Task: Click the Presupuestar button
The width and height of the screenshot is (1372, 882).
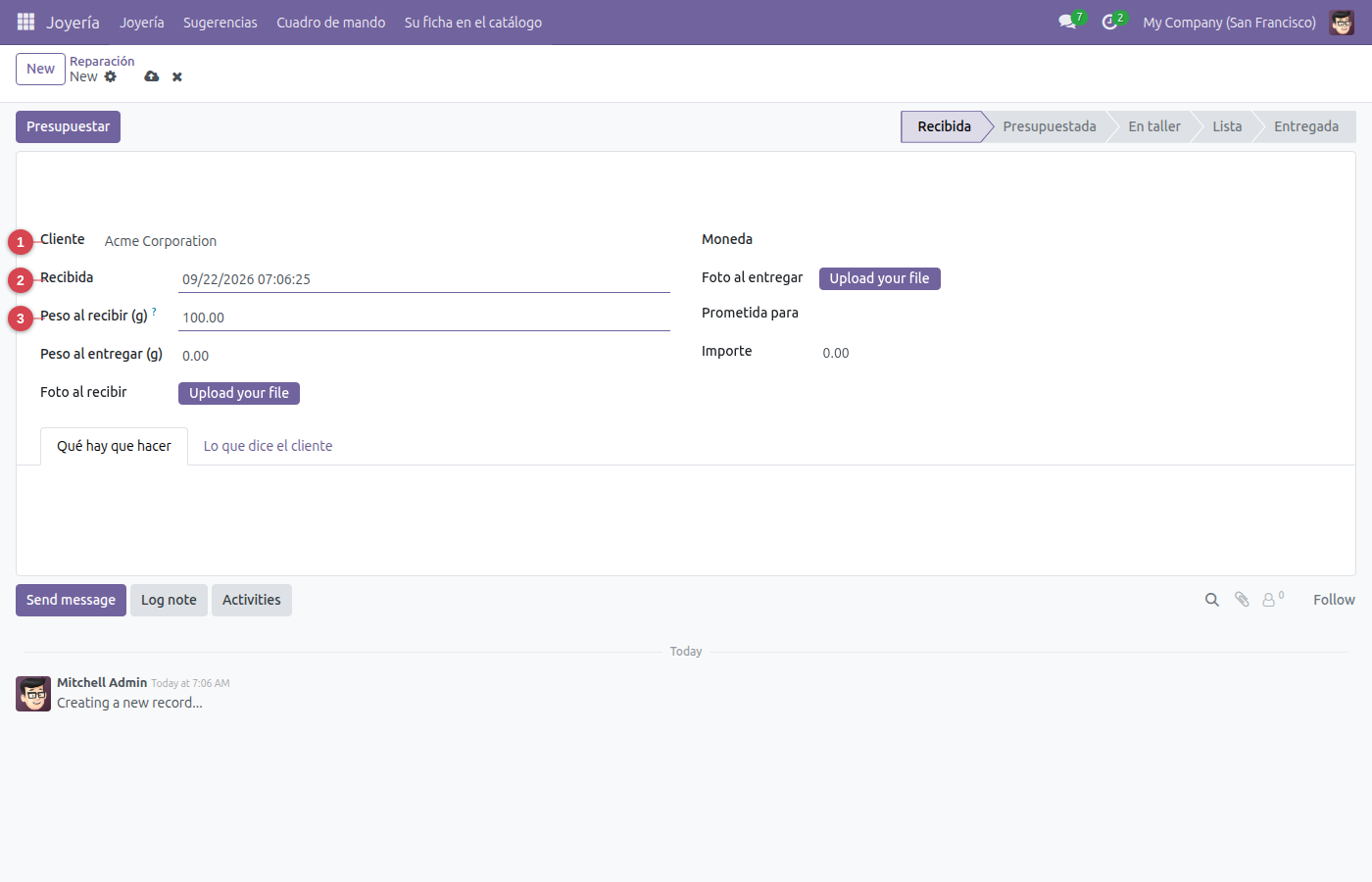Action: [68, 126]
